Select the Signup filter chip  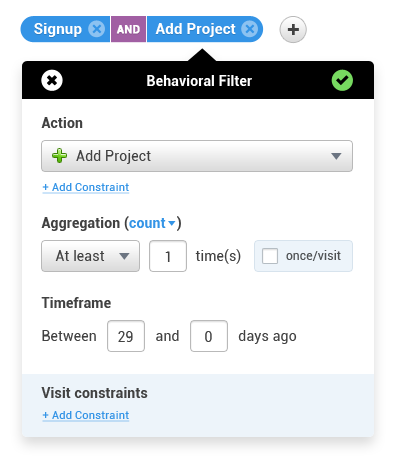[x=58, y=29]
